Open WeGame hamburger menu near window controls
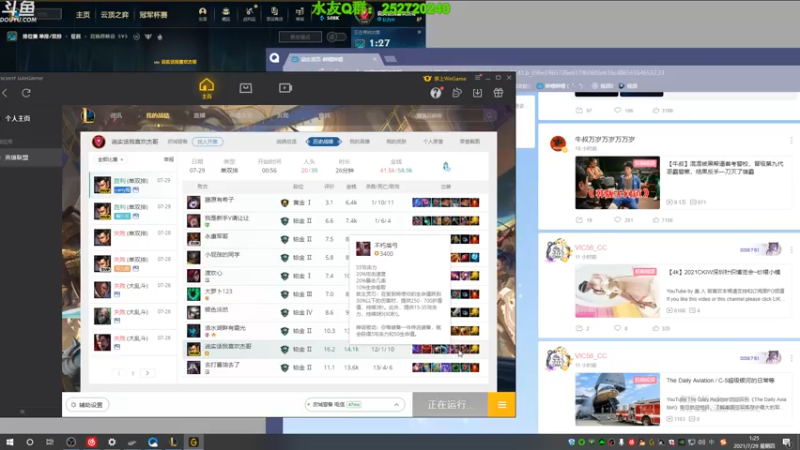Screen dimensions: 800x450 point(478,78)
